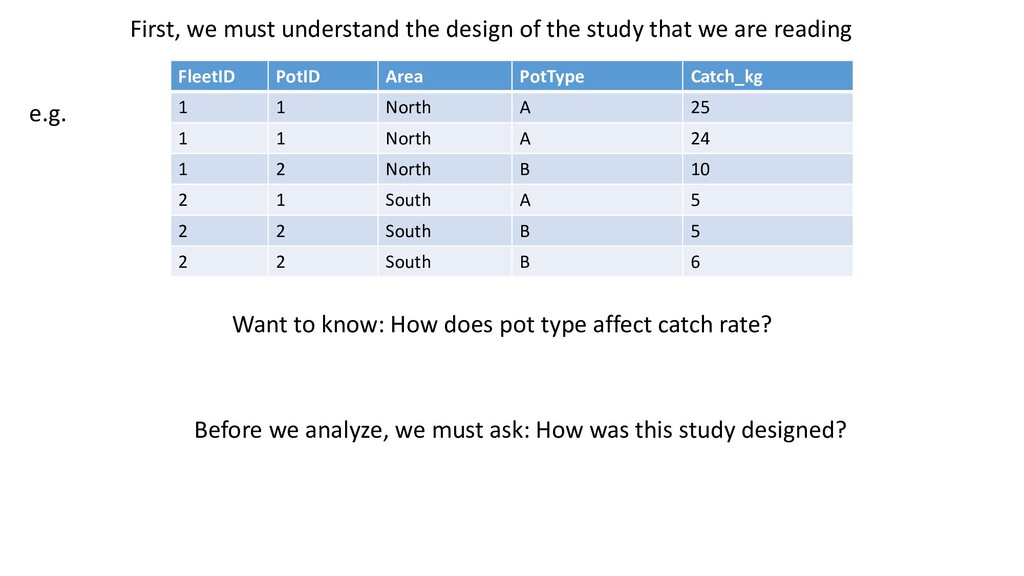
Task: Click the PotType B cell in North row
Action: click(x=597, y=169)
